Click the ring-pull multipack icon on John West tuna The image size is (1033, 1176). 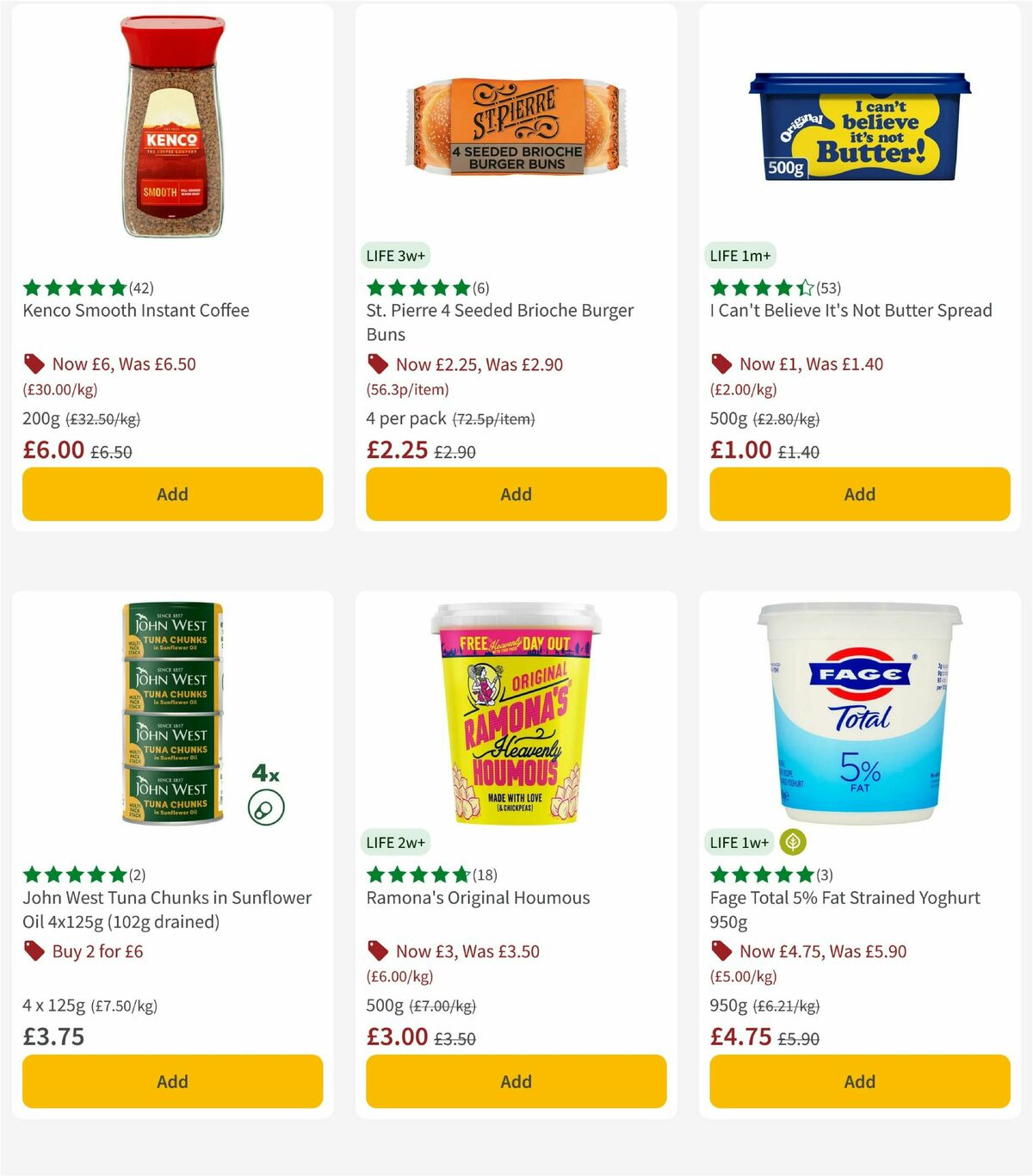(x=265, y=808)
